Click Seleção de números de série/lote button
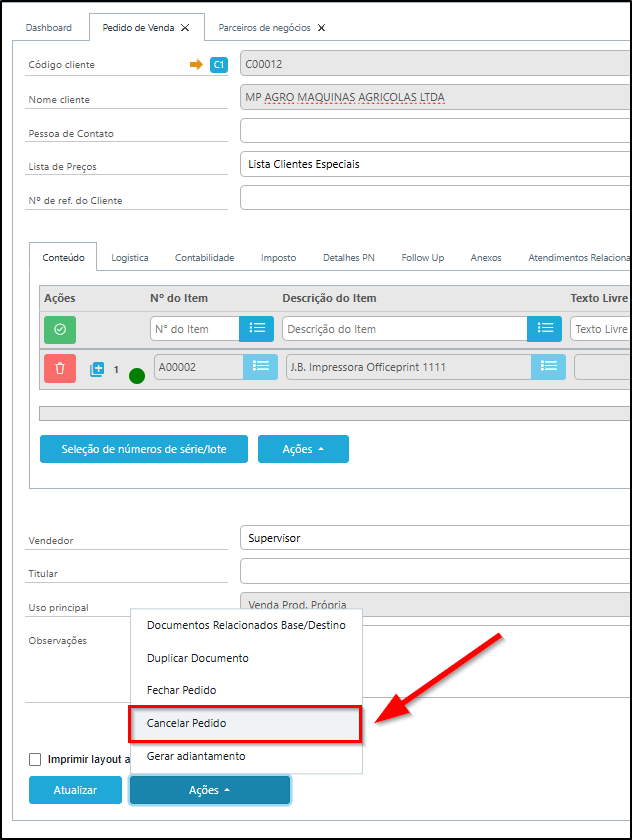 click(x=143, y=449)
